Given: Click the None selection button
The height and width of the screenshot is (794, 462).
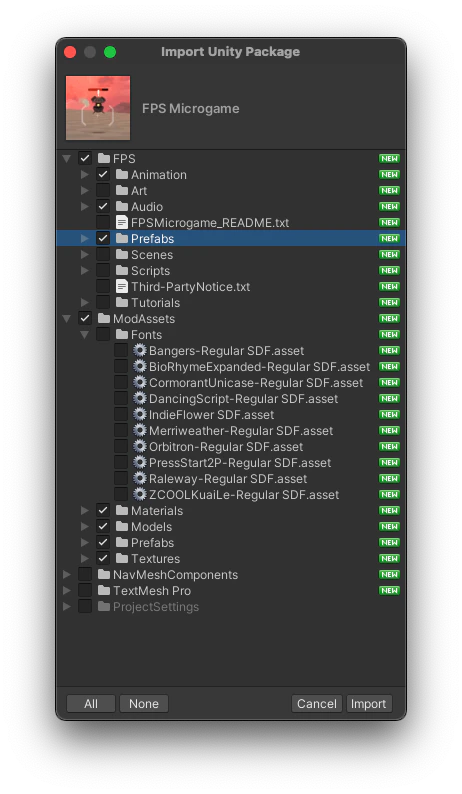Looking at the screenshot, I should coord(144,704).
